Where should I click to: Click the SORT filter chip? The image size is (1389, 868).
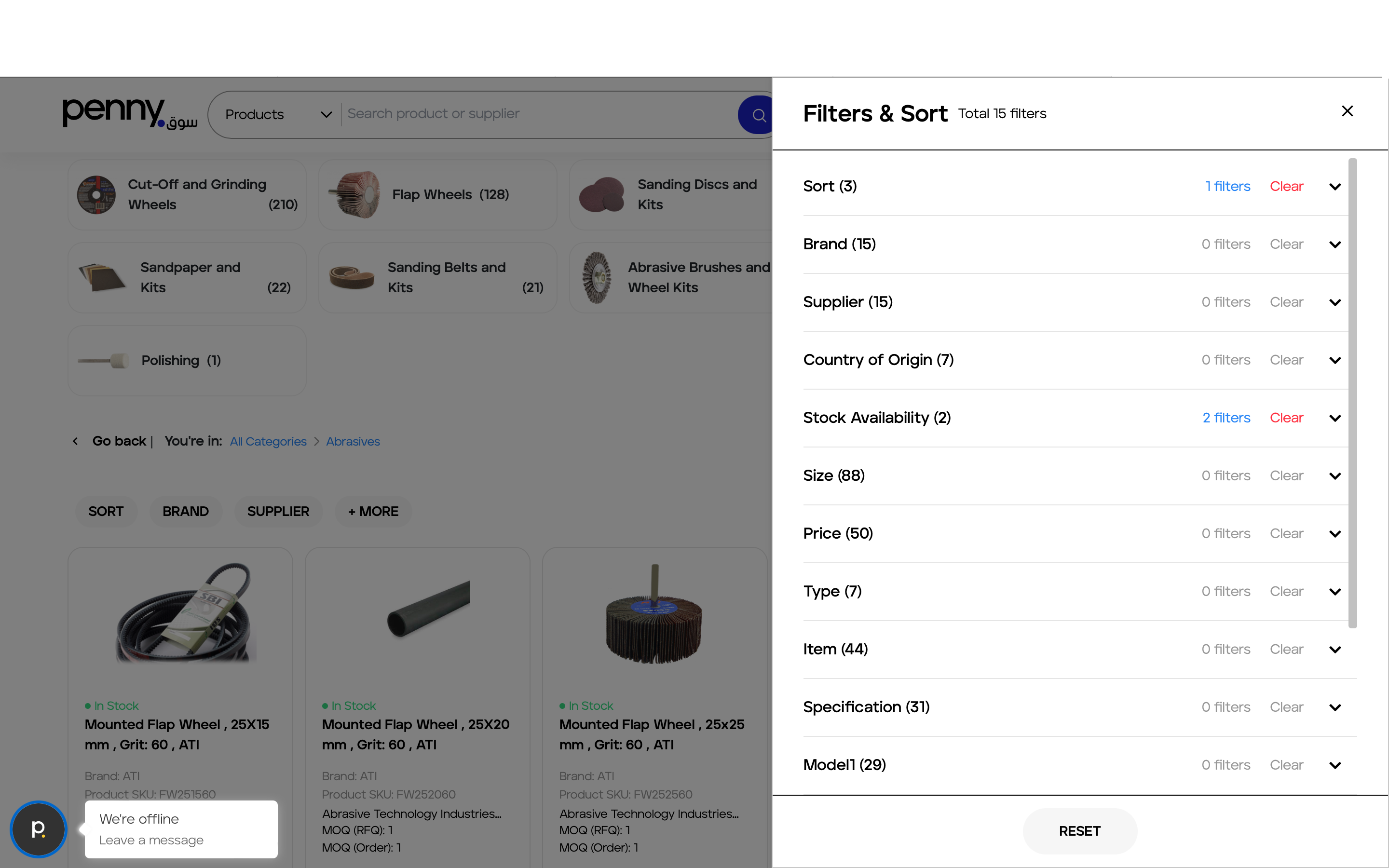[106, 512]
